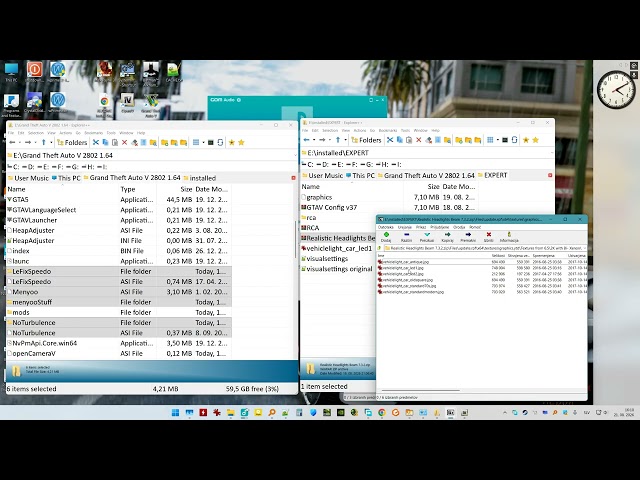
Task: Open Tools menu in right Explorer++ window
Action: 405,131
